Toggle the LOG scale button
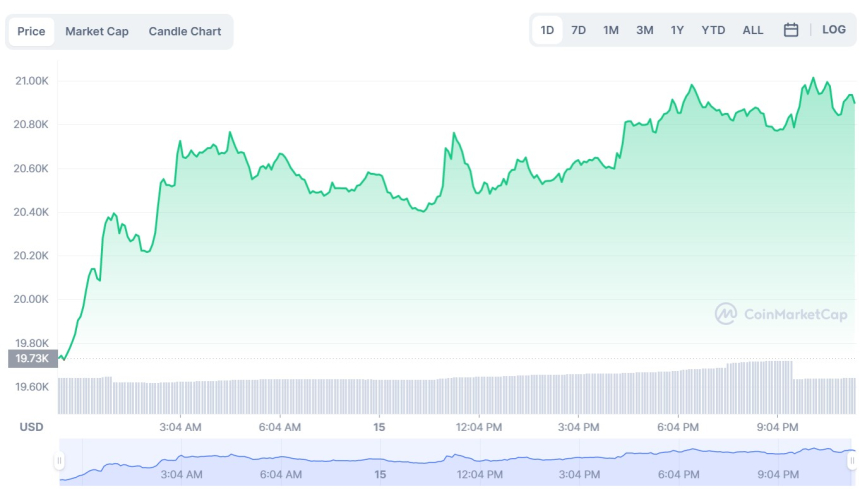Viewport: 860px width, 489px height. point(833,30)
